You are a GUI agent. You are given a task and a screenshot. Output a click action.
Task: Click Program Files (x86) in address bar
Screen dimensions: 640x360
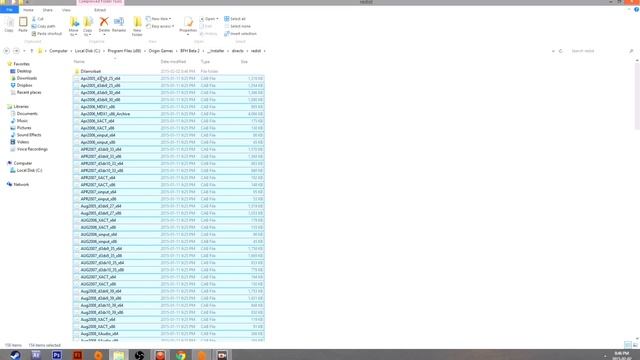pos(124,51)
